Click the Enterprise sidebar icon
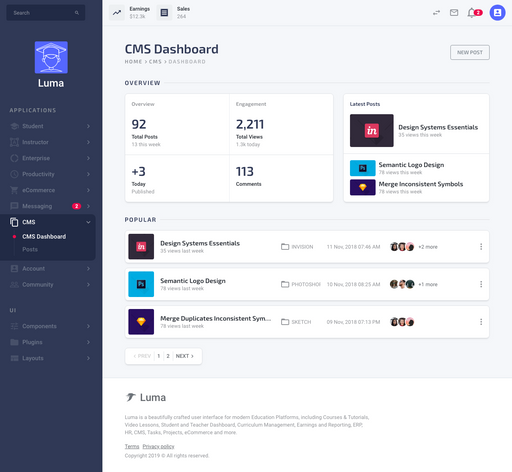This screenshot has width=512, height=472. point(14,158)
